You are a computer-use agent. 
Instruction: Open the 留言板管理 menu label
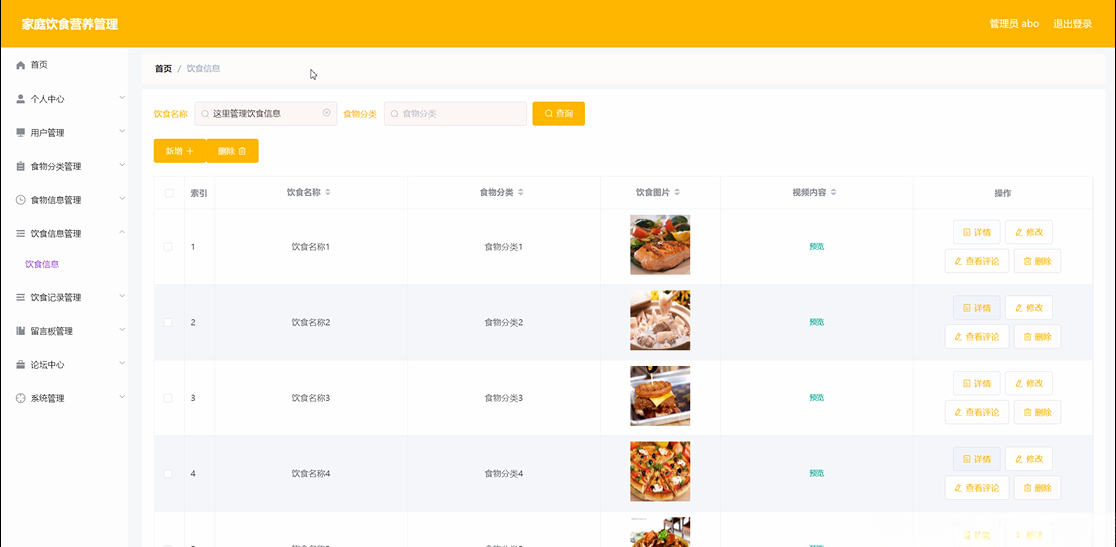pyautogui.click(x=51, y=331)
